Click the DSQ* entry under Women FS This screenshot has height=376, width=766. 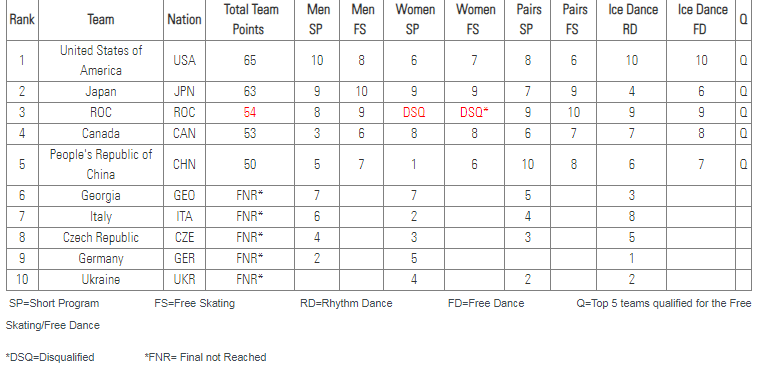[x=474, y=113]
